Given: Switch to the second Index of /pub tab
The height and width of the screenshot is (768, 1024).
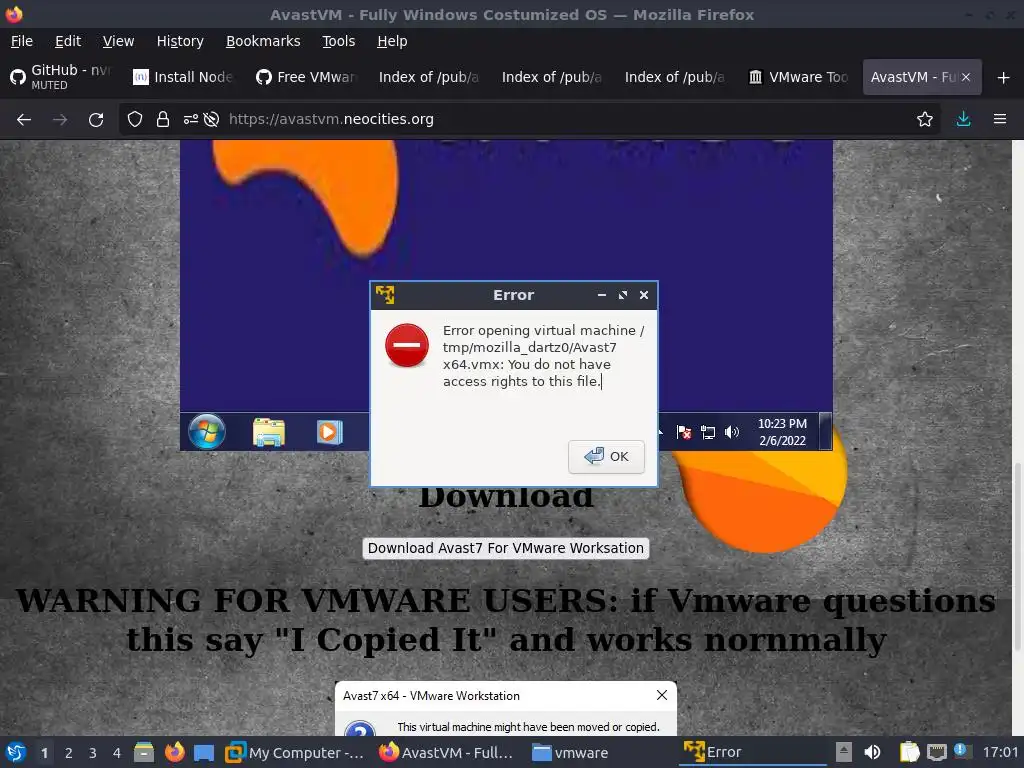Looking at the screenshot, I should (x=552, y=77).
